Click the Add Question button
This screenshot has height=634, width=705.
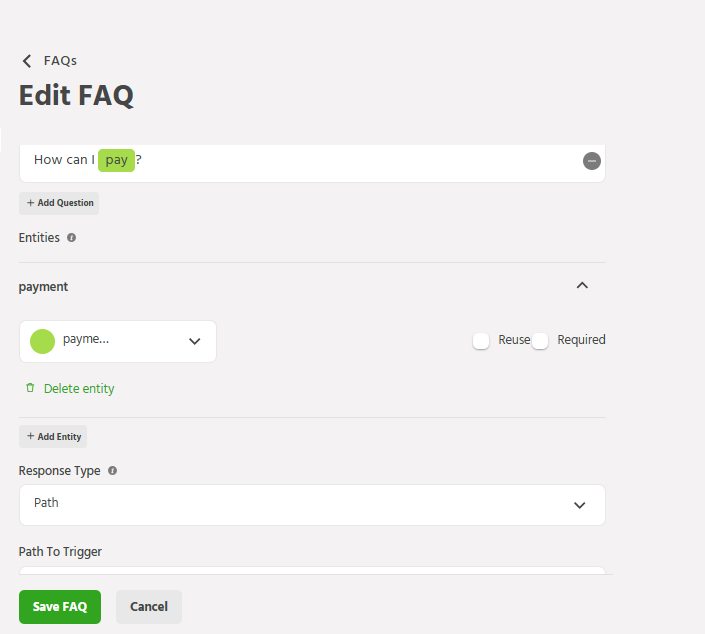coord(59,203)
